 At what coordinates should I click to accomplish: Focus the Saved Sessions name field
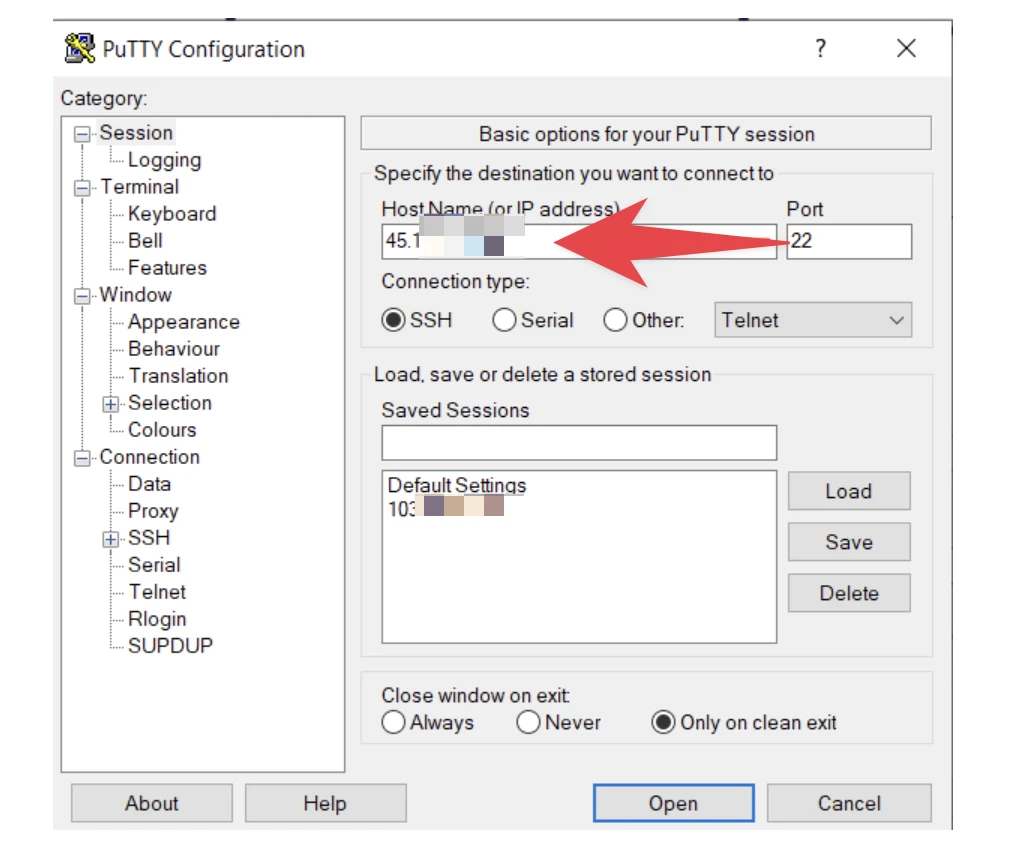[x=579, y=443]
